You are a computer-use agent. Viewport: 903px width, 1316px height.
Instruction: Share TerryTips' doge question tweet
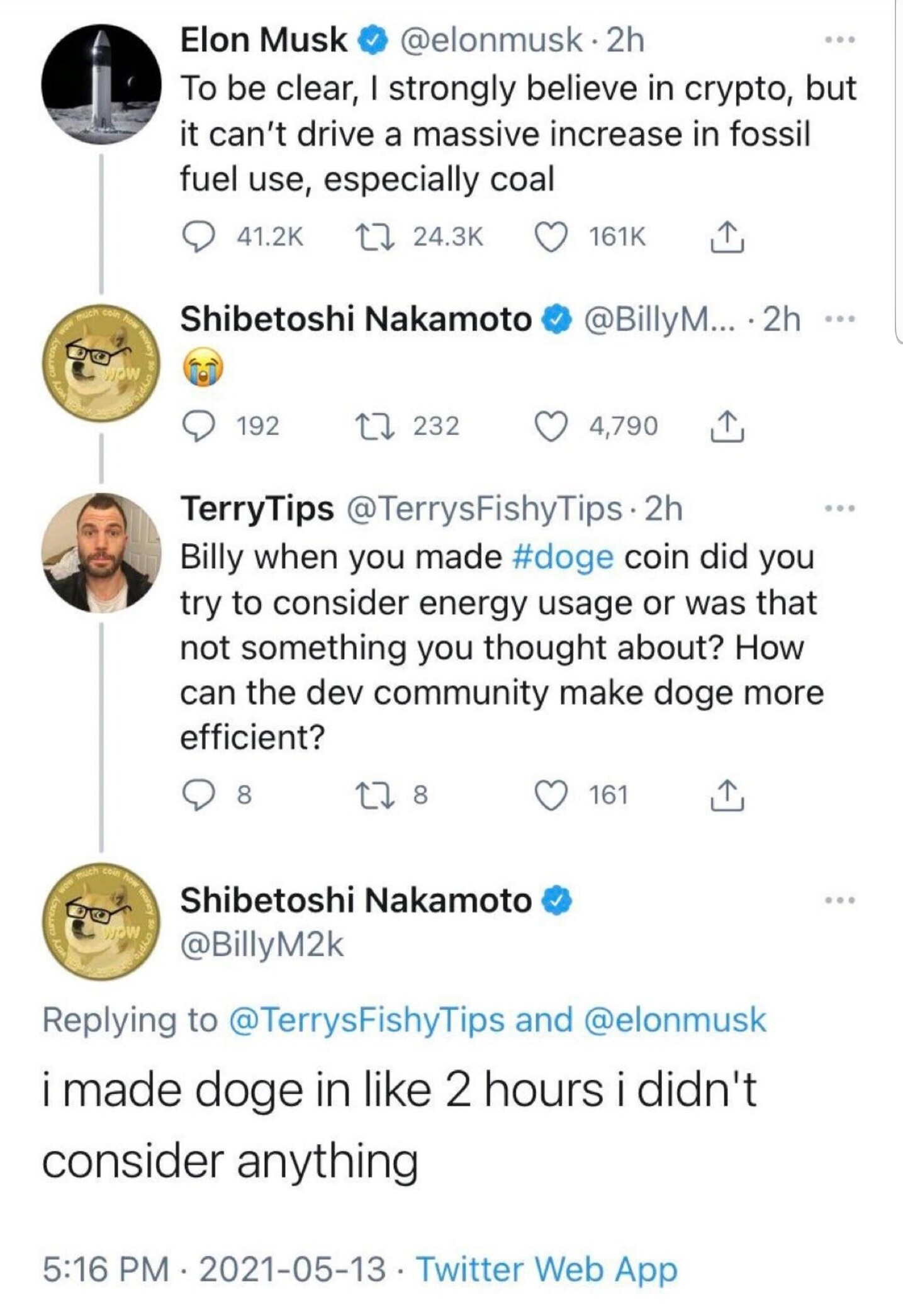(x=727, y=795)
